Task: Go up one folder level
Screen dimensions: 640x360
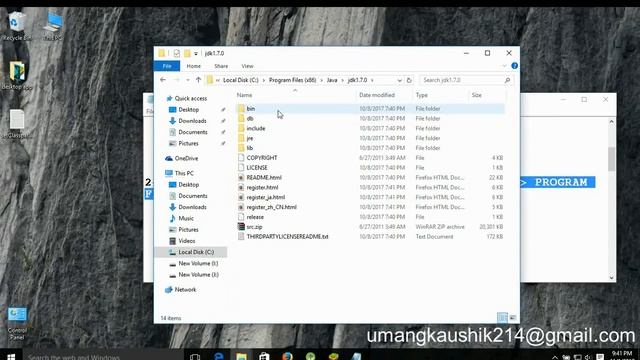Action: [x=198, y=80]
